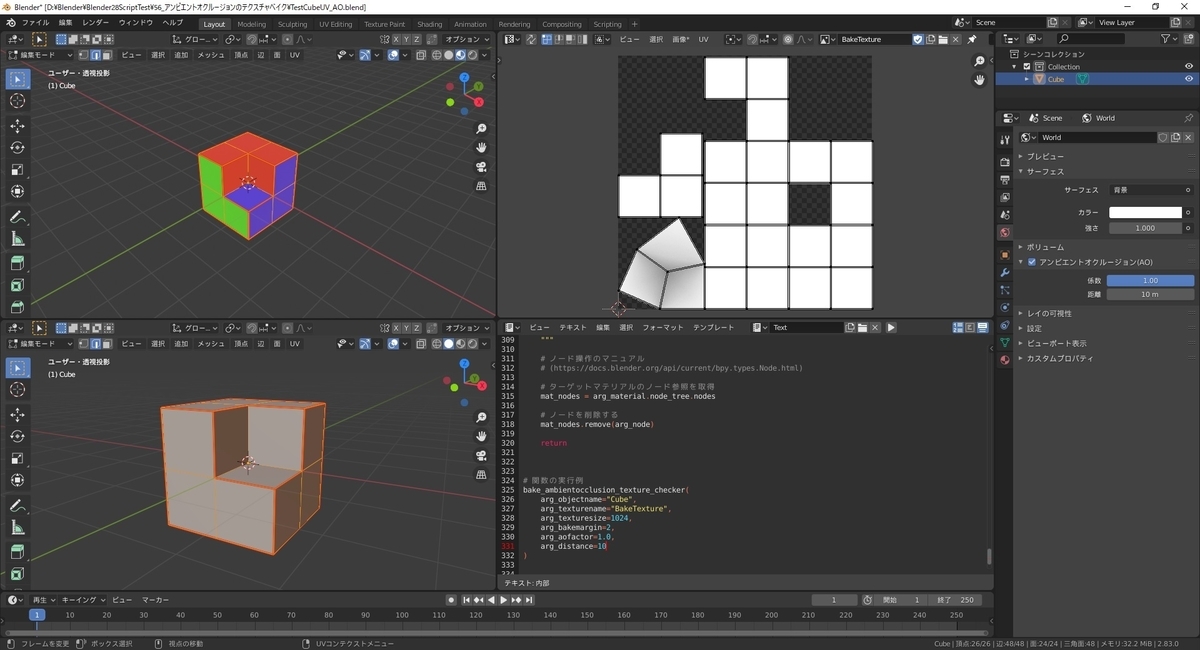
Task: Switch to the Modeling workspace tab
Action: click(252, 24)
